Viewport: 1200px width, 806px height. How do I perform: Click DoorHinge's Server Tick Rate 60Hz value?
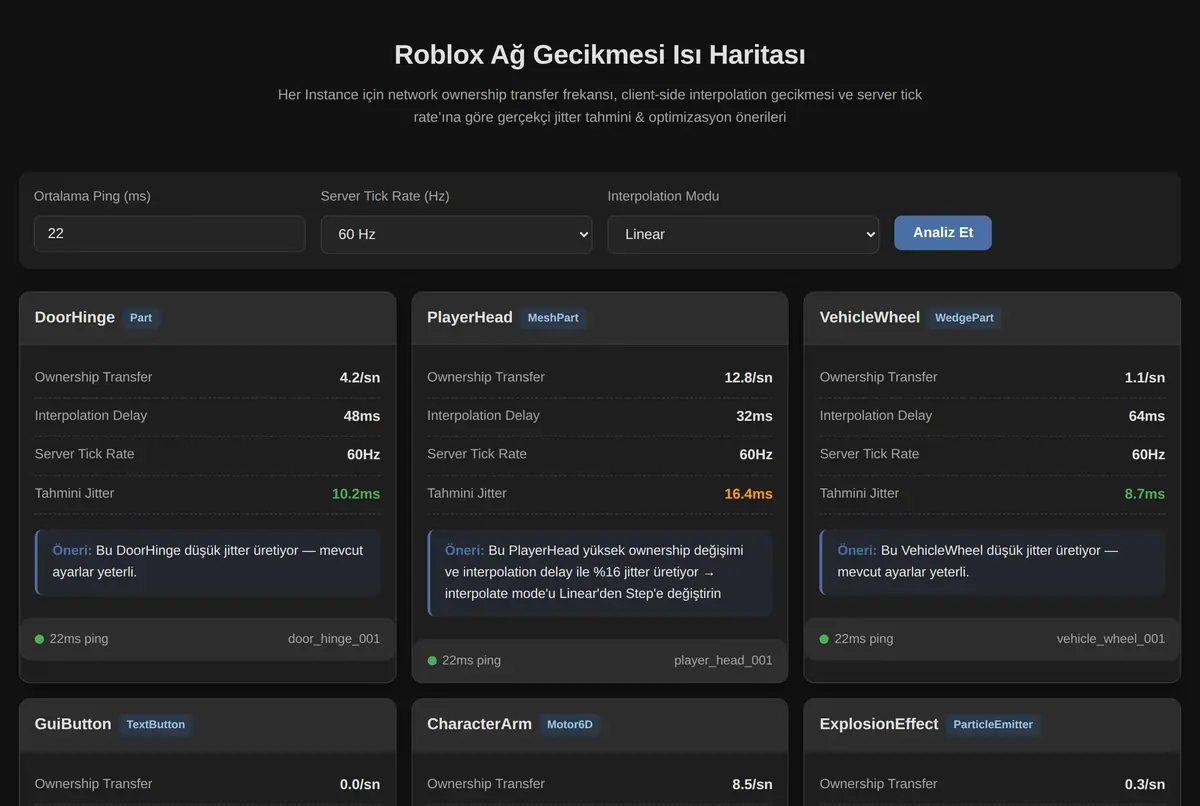pyautogui.click(x=363, y=455)
